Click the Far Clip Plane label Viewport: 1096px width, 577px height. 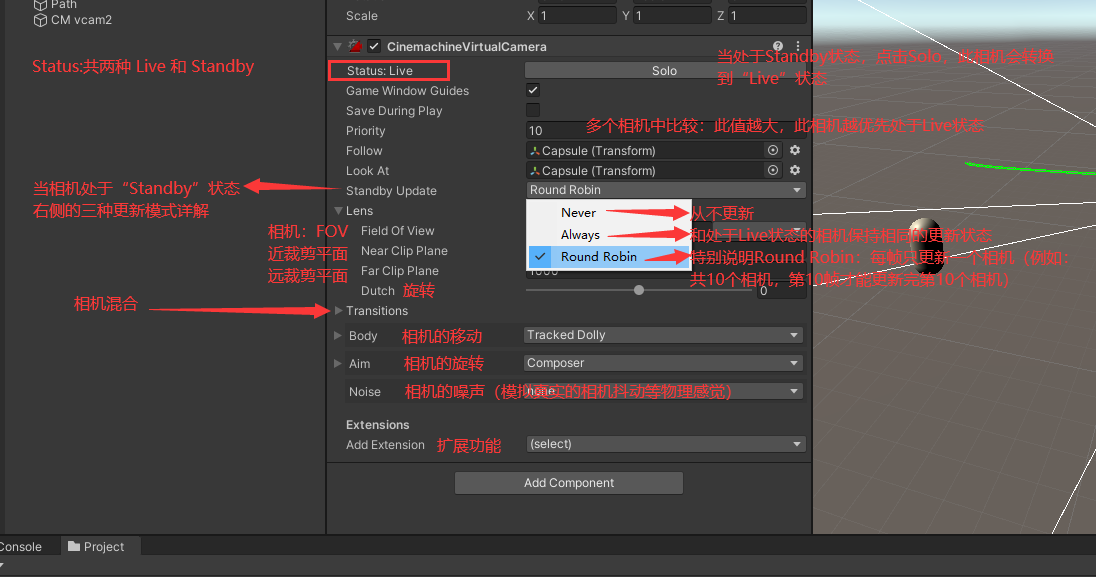[400, 271]
